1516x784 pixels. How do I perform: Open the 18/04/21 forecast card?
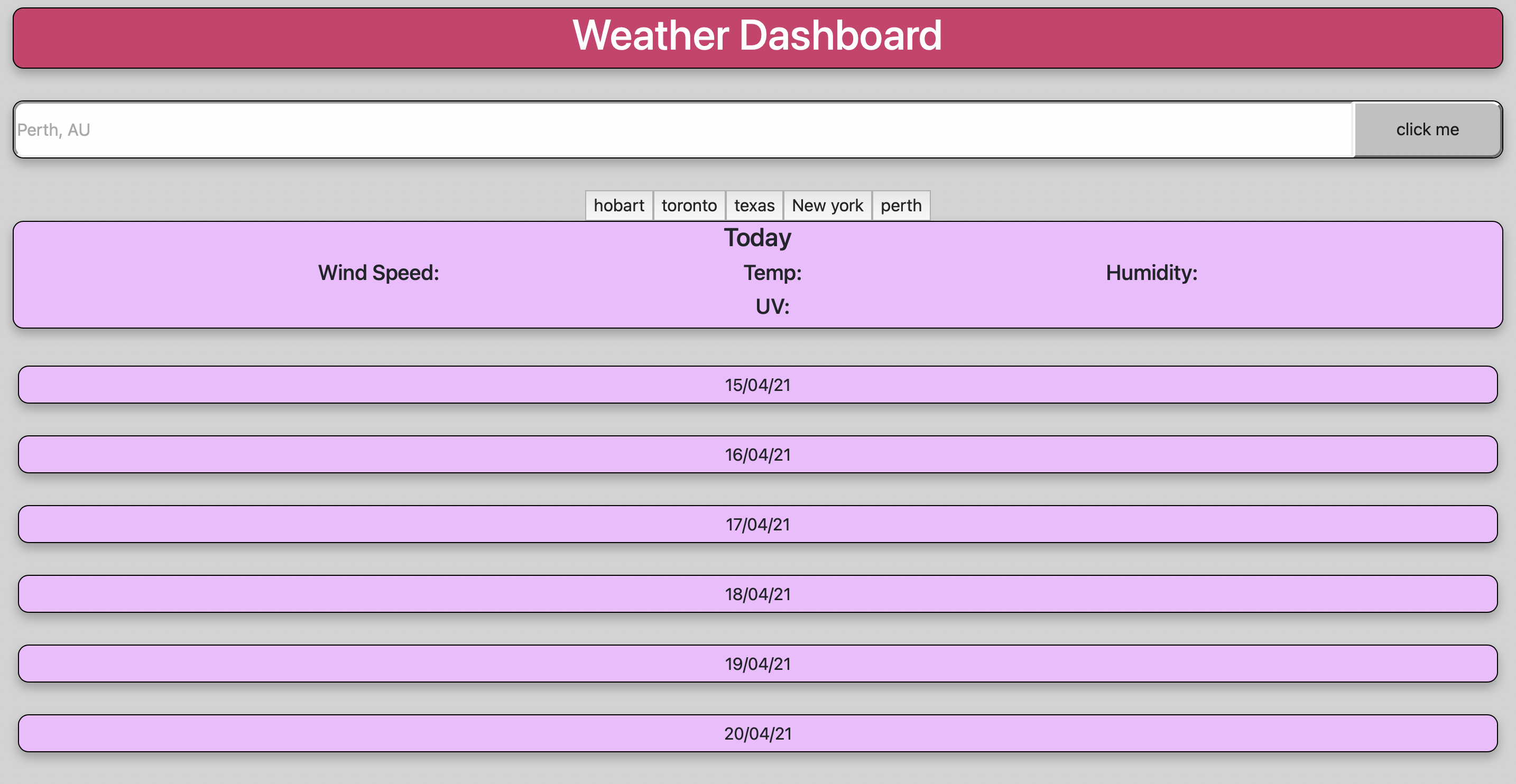point(757,593)
